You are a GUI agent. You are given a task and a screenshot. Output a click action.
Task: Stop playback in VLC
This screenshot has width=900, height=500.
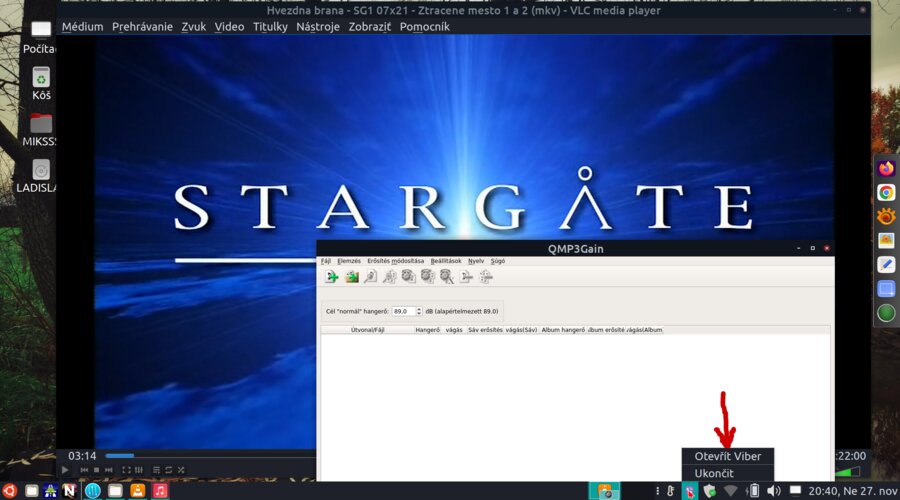[x=95, y=470]
